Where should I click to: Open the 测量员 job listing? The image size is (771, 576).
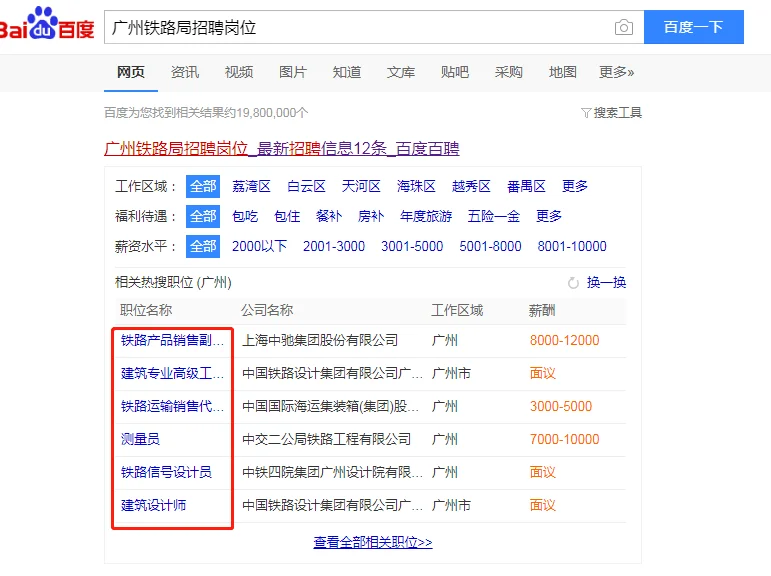141,439
